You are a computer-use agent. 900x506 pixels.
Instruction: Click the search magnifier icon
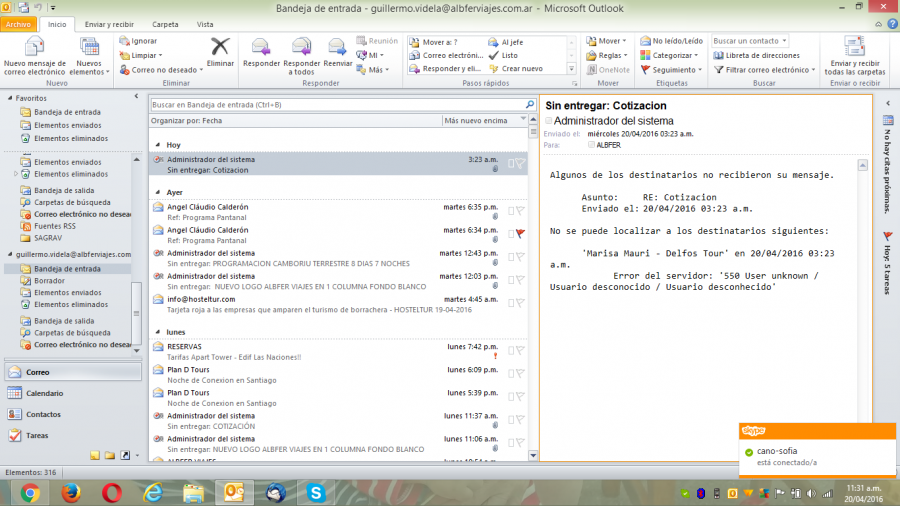click(x=530, y=104)
